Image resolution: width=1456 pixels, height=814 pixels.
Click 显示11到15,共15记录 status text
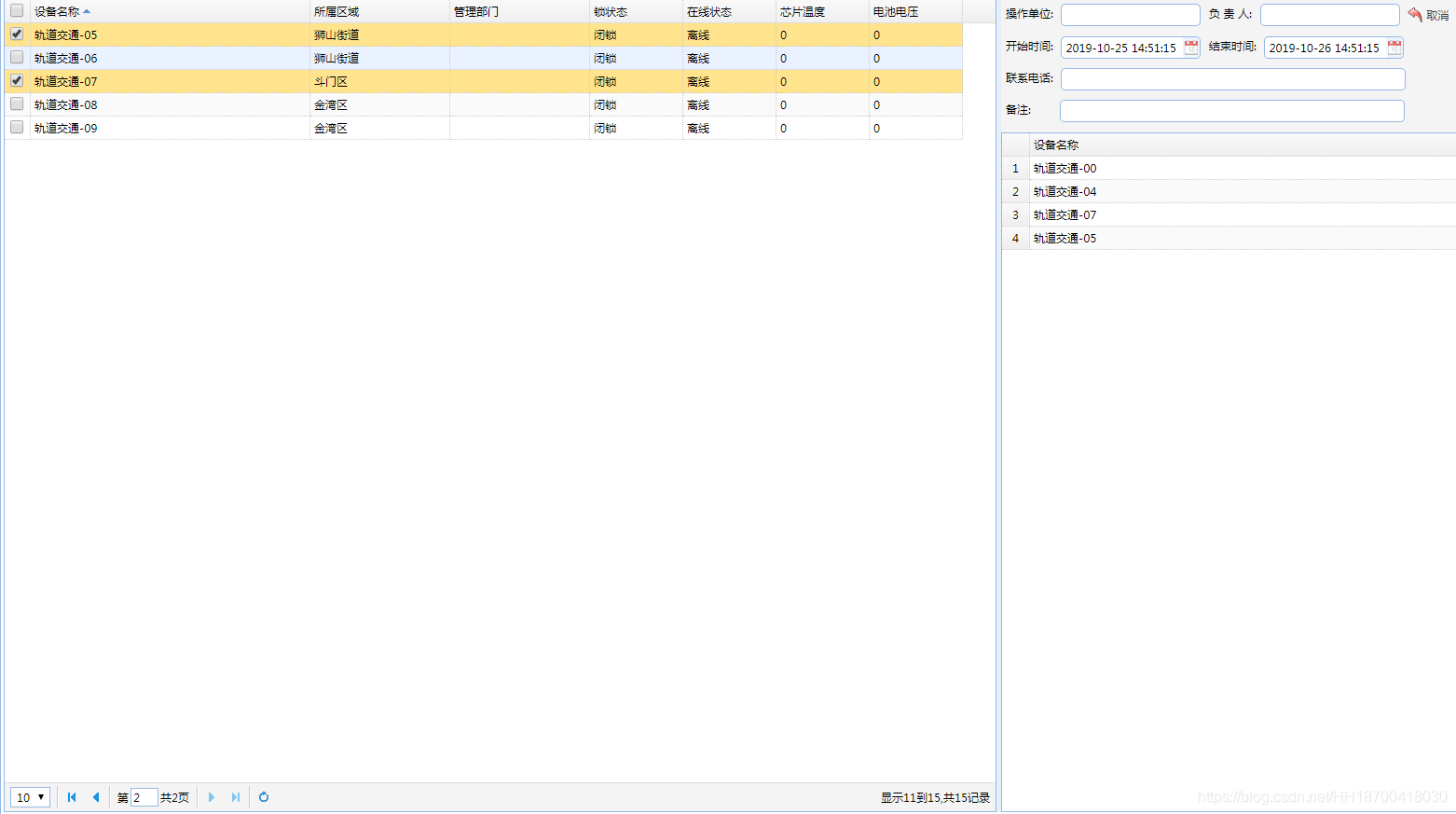(x=935, y=798)
